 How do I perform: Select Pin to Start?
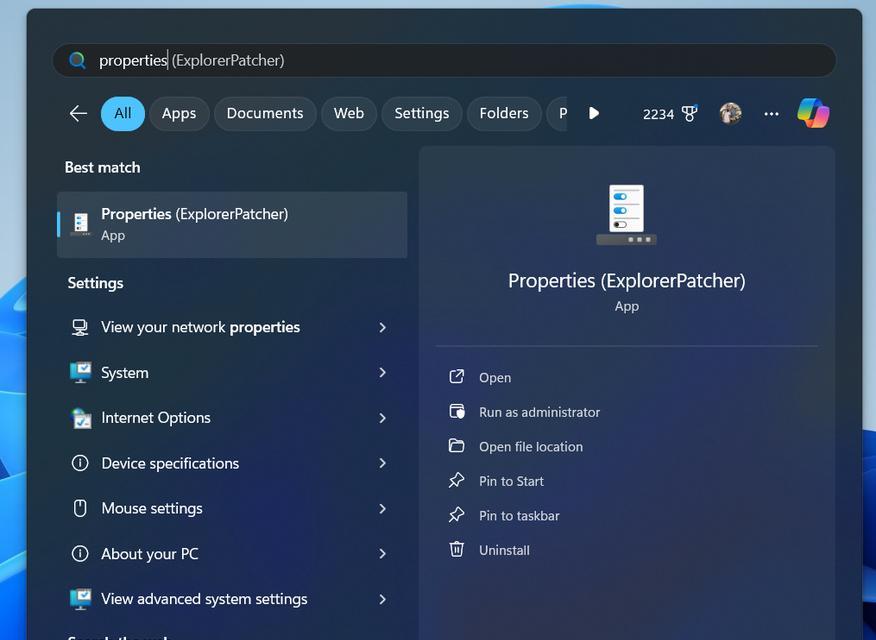(511, 481)
